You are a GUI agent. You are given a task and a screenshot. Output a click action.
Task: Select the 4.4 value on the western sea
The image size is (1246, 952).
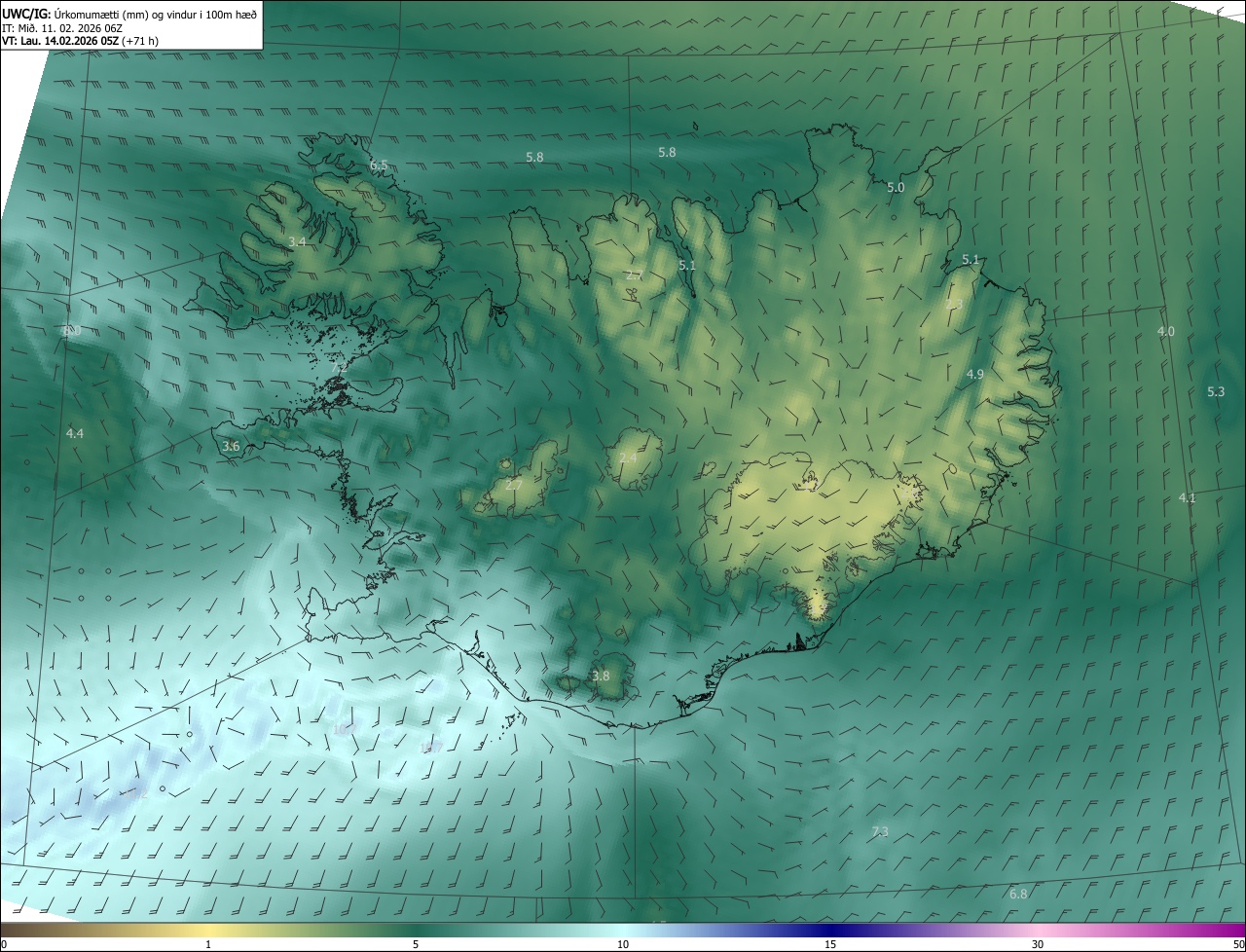pos(75,433)
